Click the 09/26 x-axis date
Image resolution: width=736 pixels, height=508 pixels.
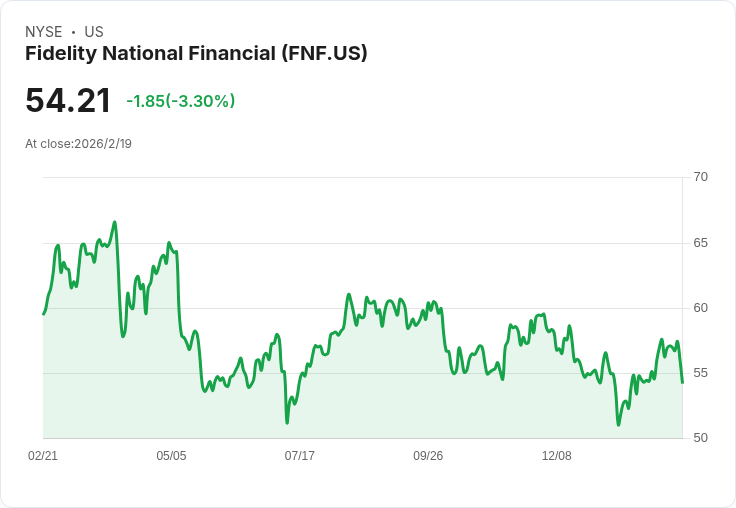pos(428,455)
